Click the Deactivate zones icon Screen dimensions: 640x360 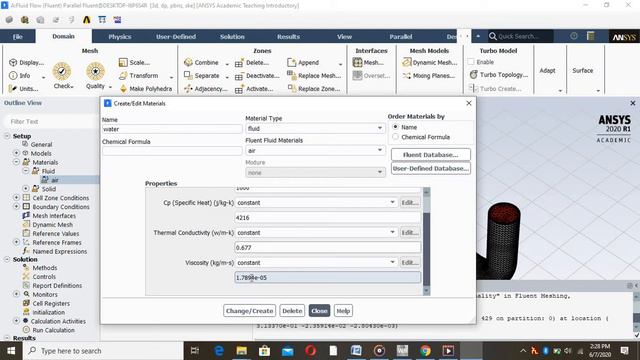click(x=239, y=76)
